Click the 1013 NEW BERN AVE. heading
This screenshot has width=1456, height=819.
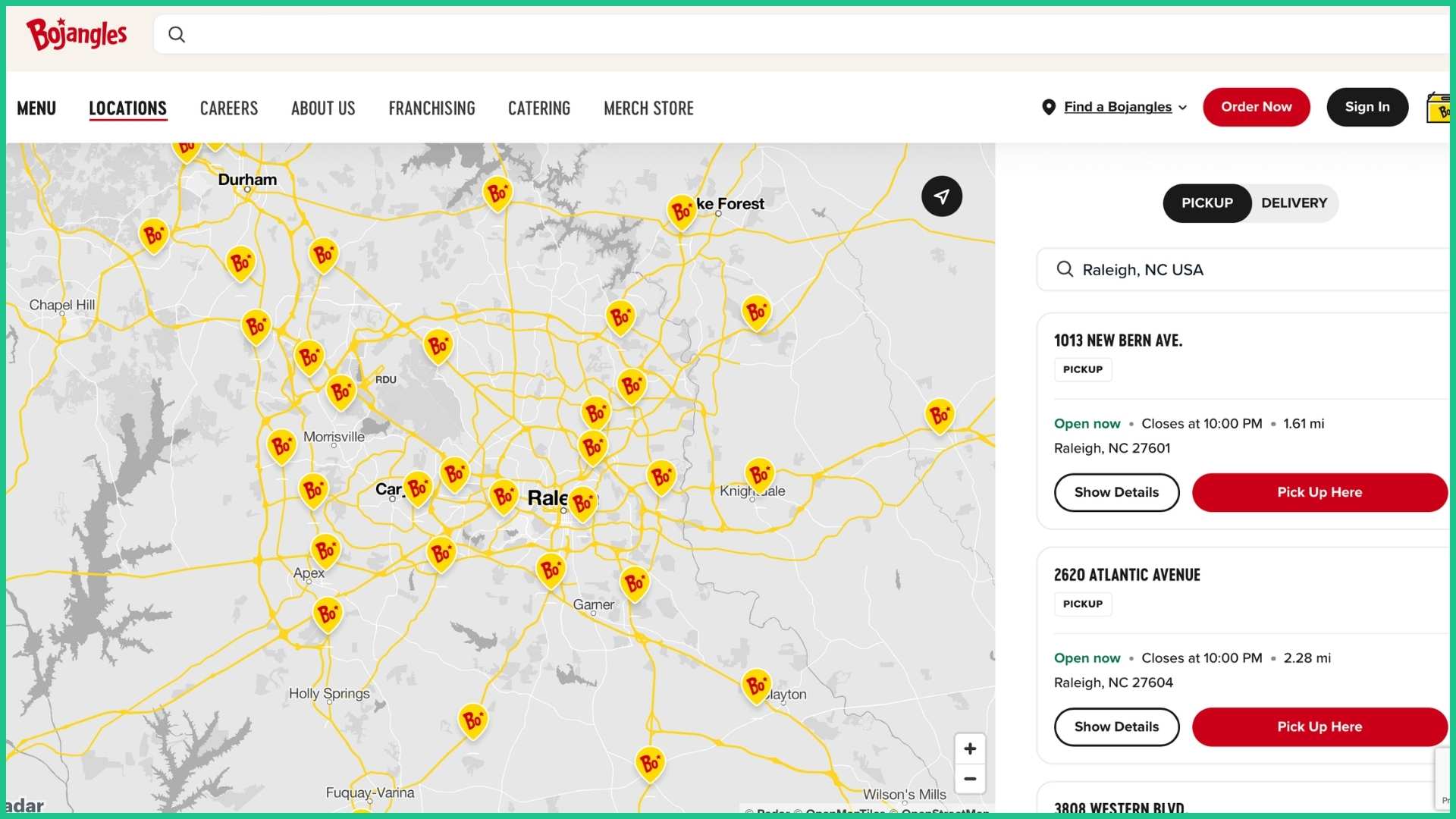(1118, 340)
